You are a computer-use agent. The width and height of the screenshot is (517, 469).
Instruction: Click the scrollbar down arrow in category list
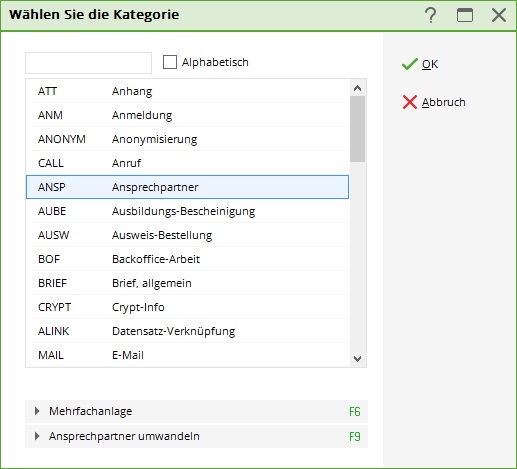point(358,359)
